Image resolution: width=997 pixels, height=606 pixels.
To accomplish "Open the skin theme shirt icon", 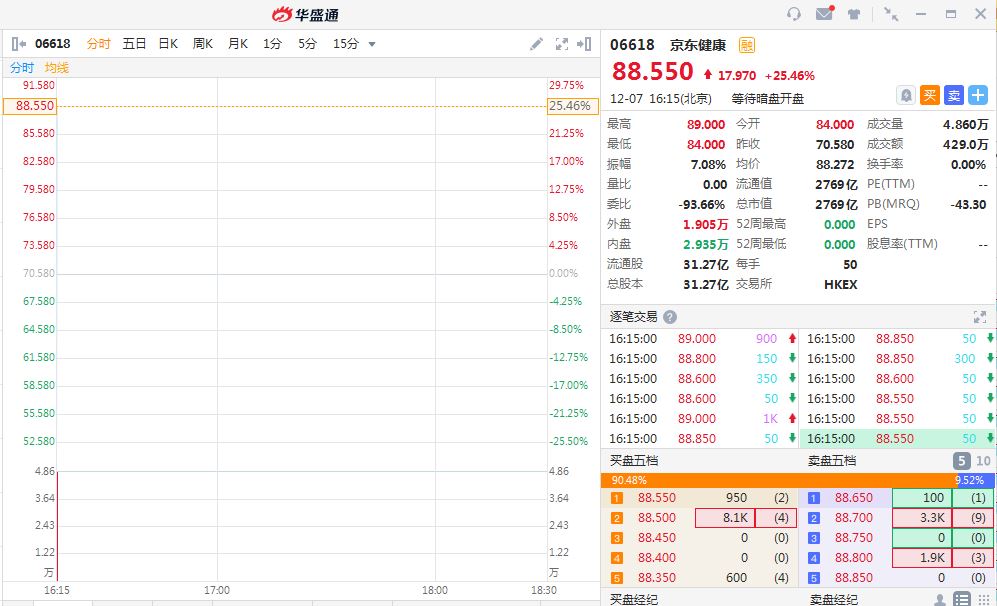I will tap(854, 14).
